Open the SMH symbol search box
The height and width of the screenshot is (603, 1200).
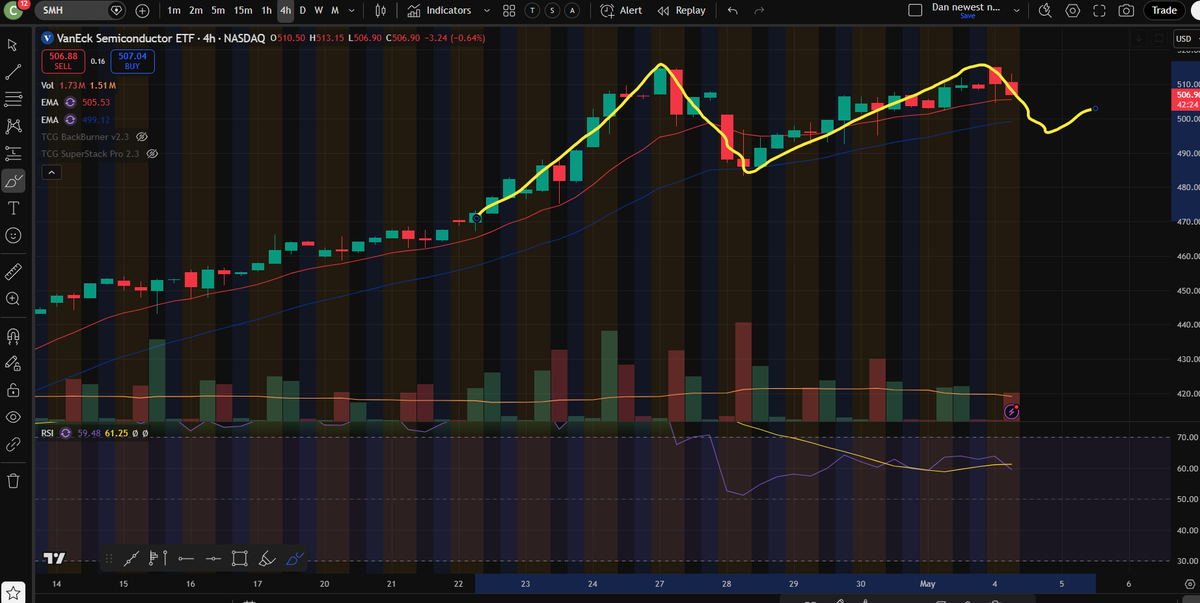pyautogui.click(x=79, y=10)
